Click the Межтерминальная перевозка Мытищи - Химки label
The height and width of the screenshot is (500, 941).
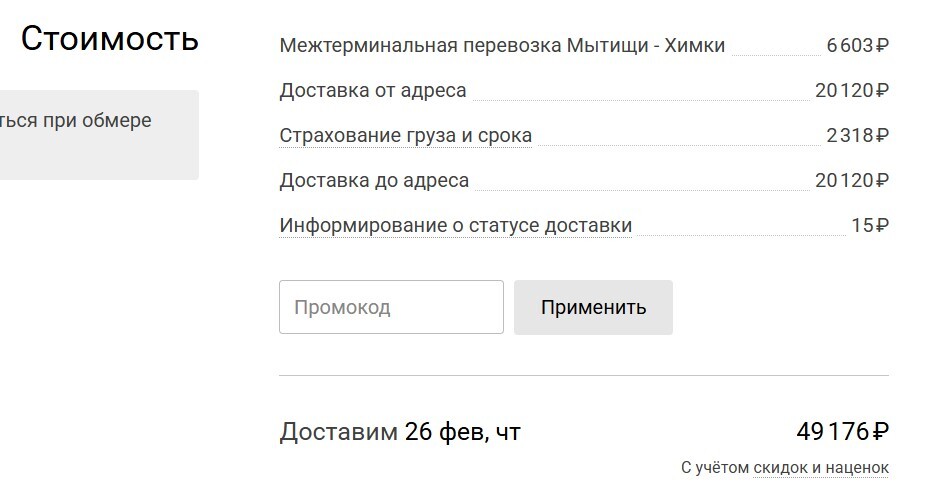[x=502, y=45]
